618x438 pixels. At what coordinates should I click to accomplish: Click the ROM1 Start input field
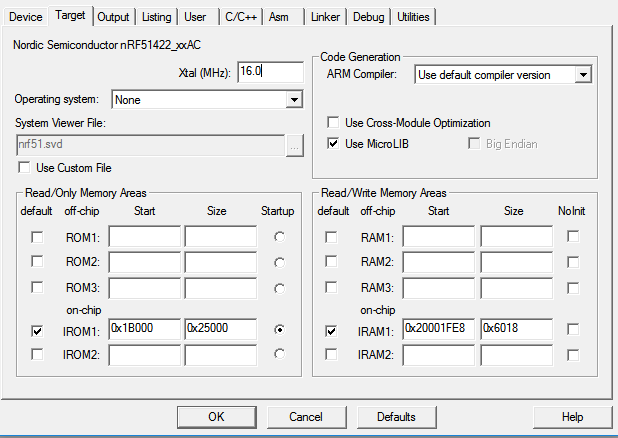(144, 236)
